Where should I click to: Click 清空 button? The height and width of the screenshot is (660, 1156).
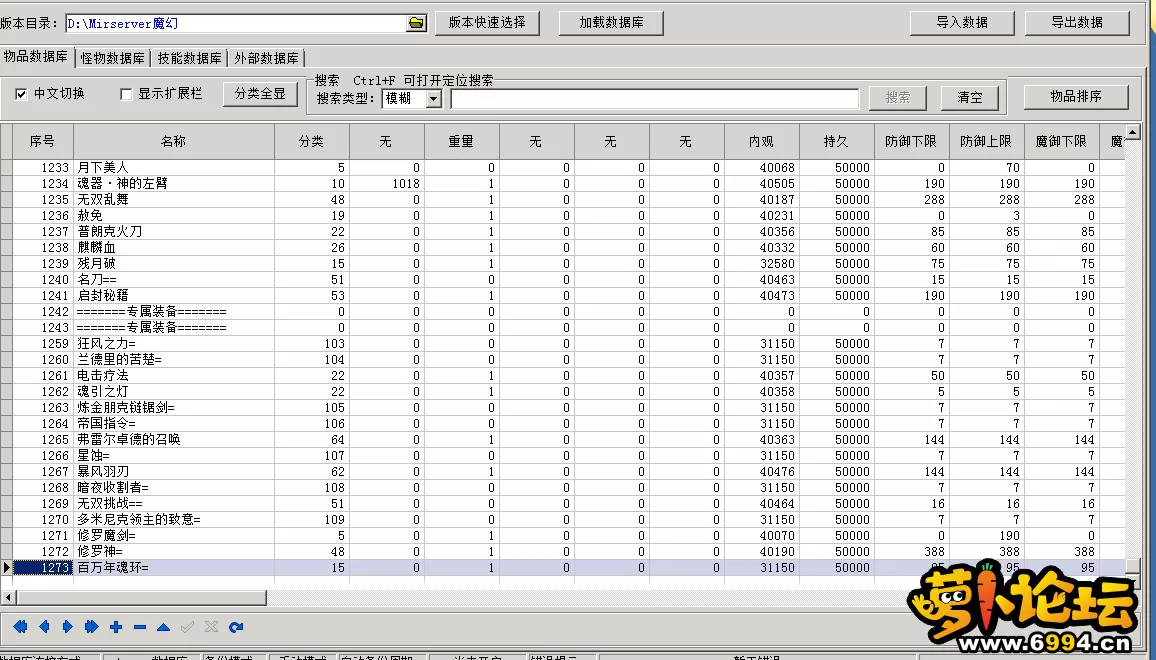point(970,97)
